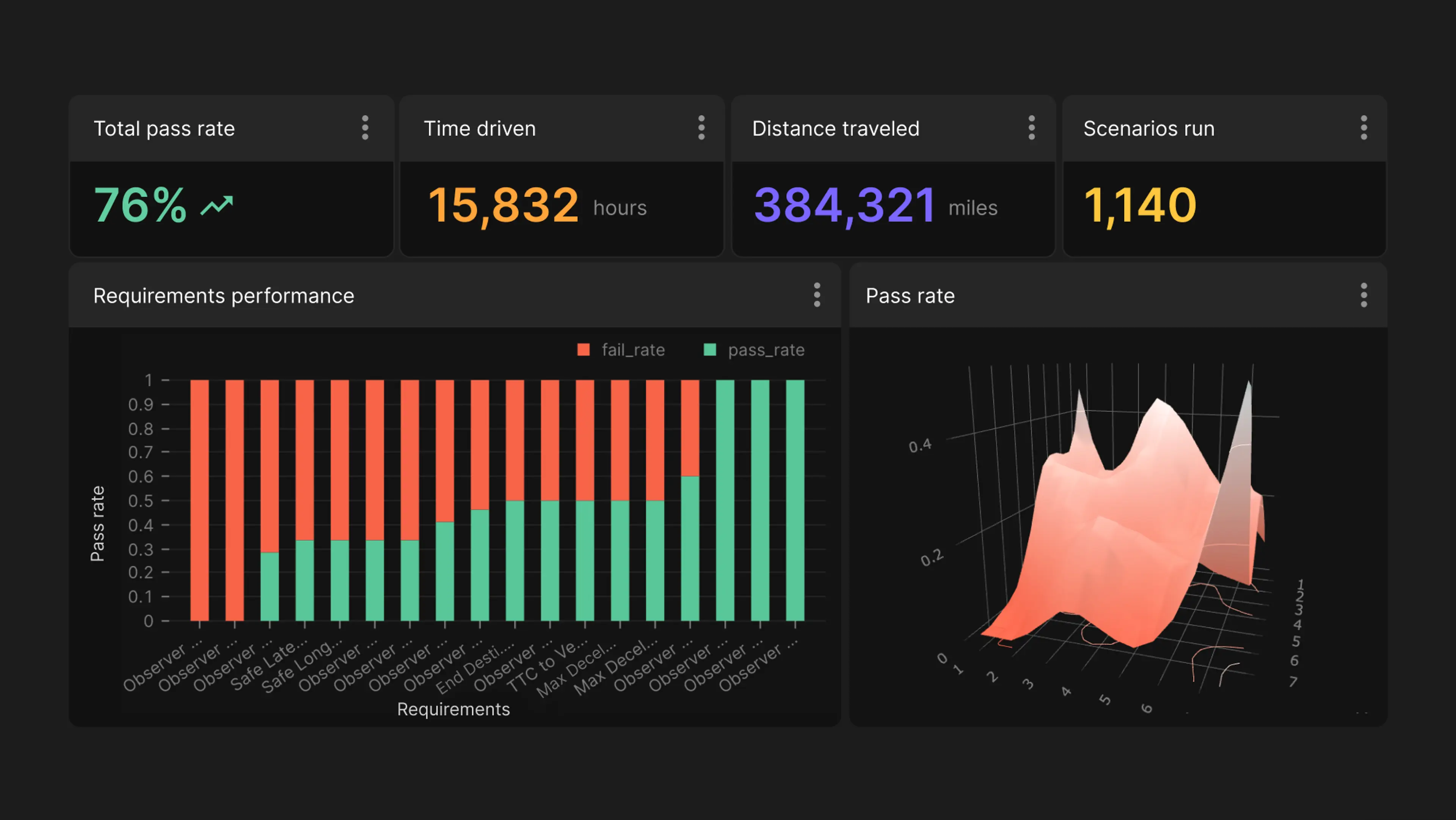Viewport: 1456px width, 820px height.
Task: Open Total pass rate card options menu
Action: coord(365,128)
